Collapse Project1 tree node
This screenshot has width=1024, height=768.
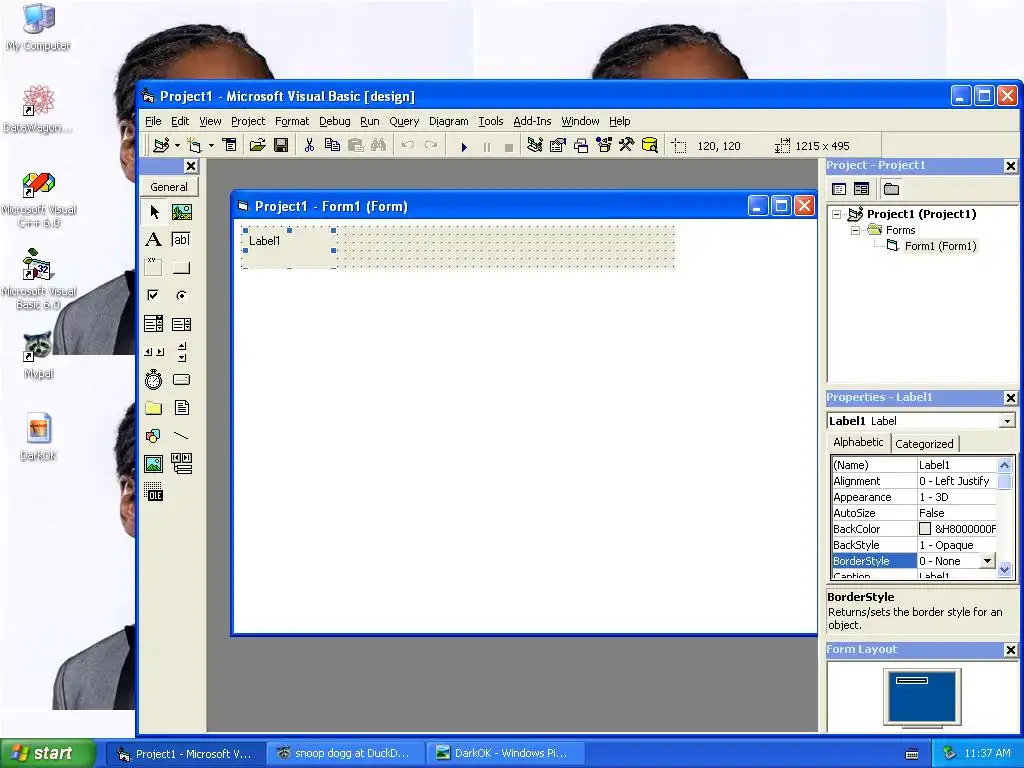(837, 214)
